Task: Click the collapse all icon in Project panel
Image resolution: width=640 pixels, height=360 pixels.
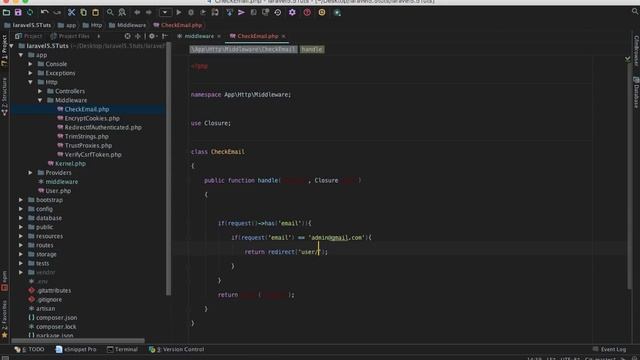Action: tap(138, 36)
